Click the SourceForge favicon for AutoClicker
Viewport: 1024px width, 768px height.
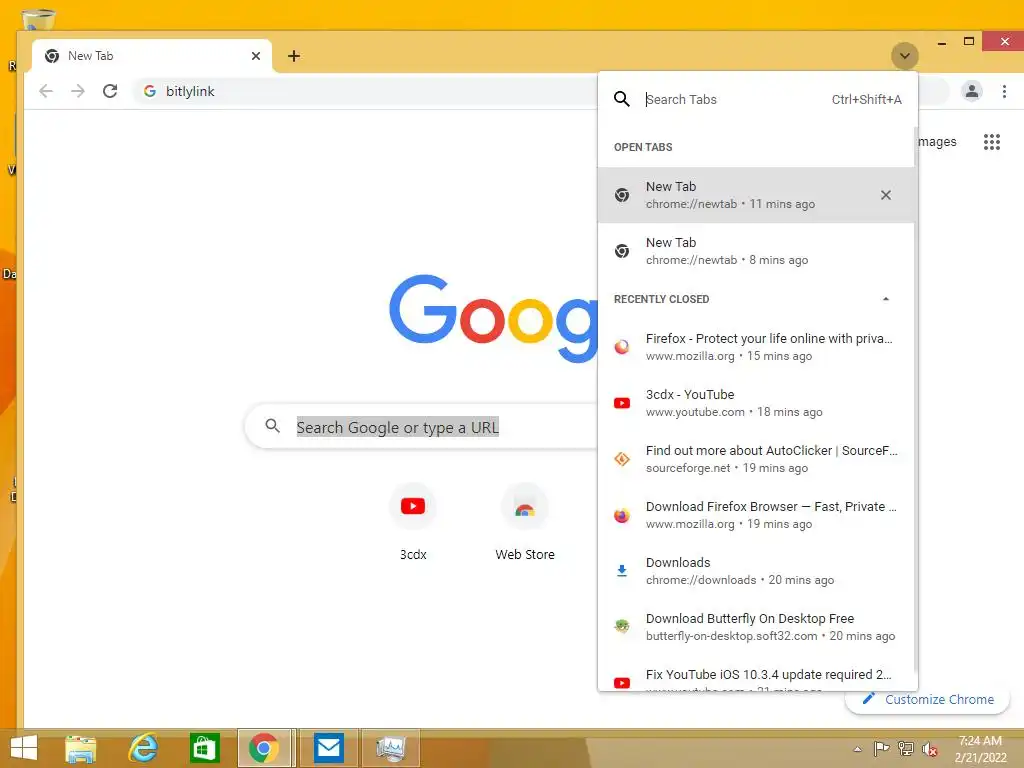(x=622, y=459)
